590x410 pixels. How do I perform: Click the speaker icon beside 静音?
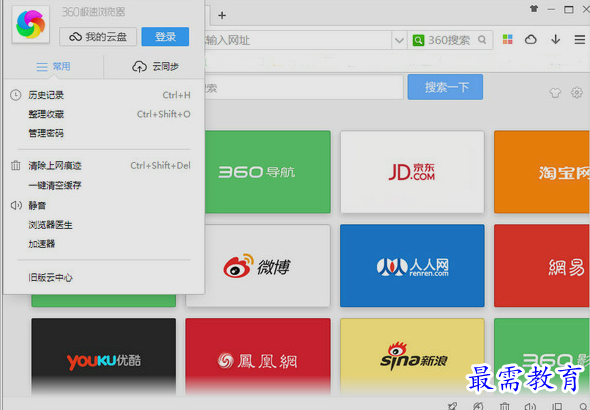click(x=16, y=205)
